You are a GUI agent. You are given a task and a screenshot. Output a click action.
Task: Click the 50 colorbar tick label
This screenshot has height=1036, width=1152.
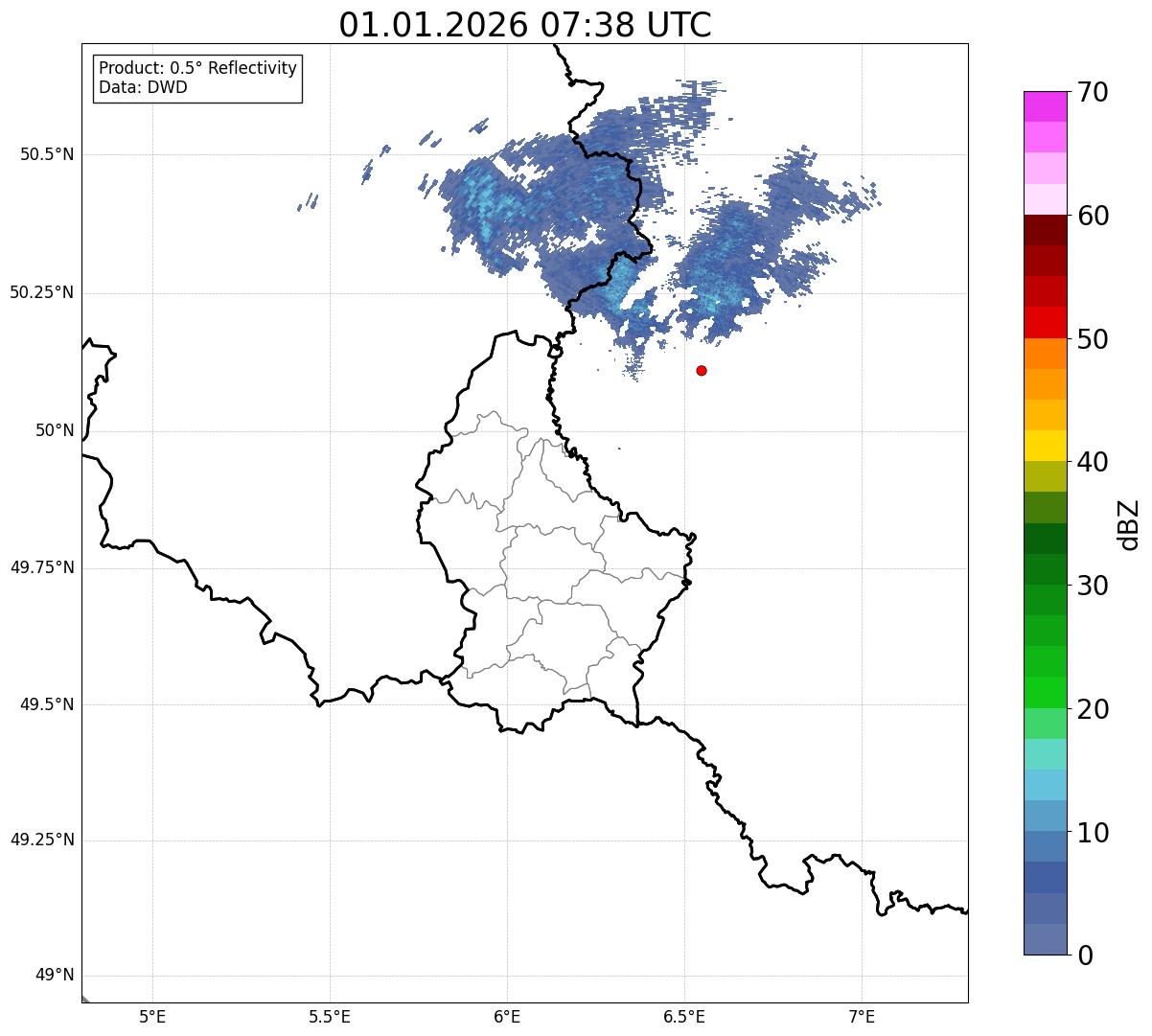pos(1092,339)
